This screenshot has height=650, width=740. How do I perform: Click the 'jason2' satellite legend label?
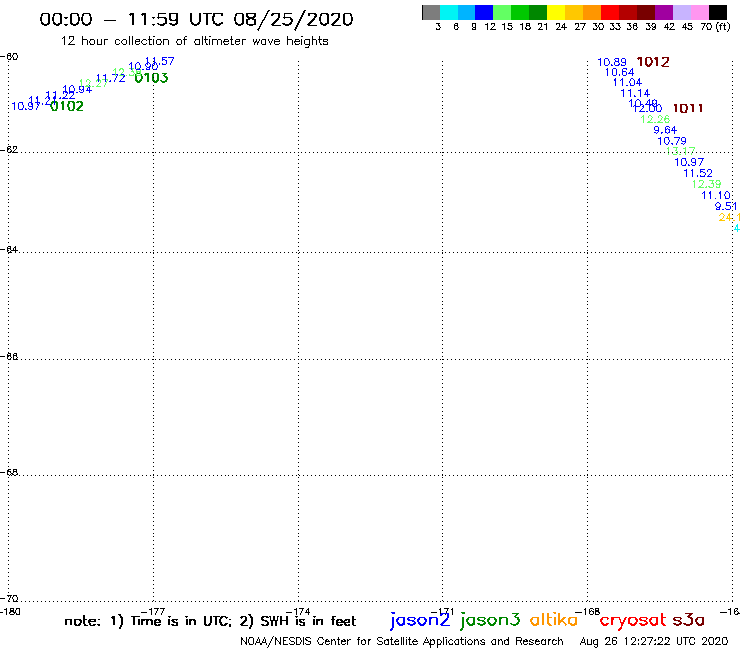[x=420, y=620]
